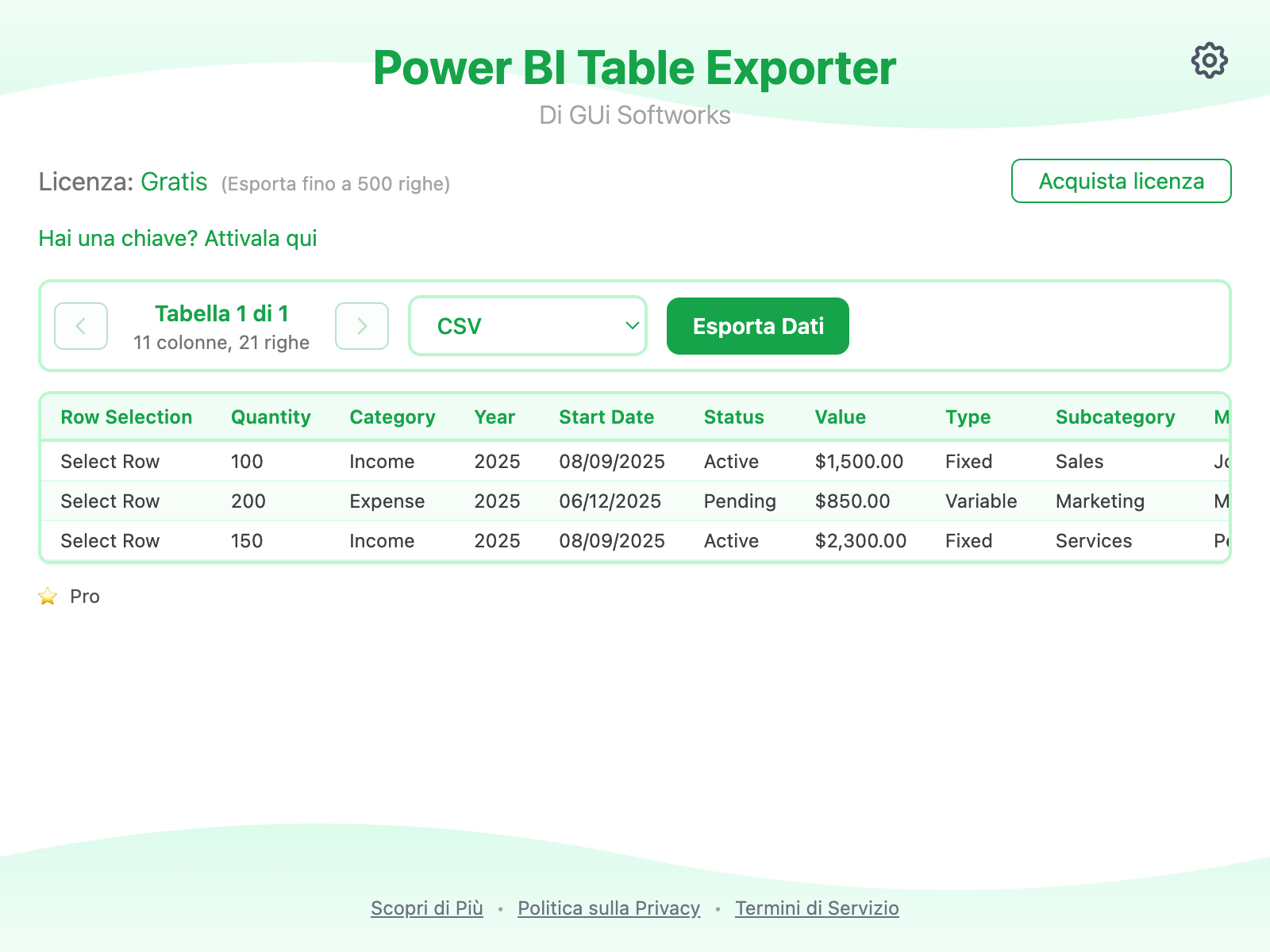The height and width of the screenshot is (952, 1270).
Task: Go to the previous table arrow
Action: [x=81, y=326]
